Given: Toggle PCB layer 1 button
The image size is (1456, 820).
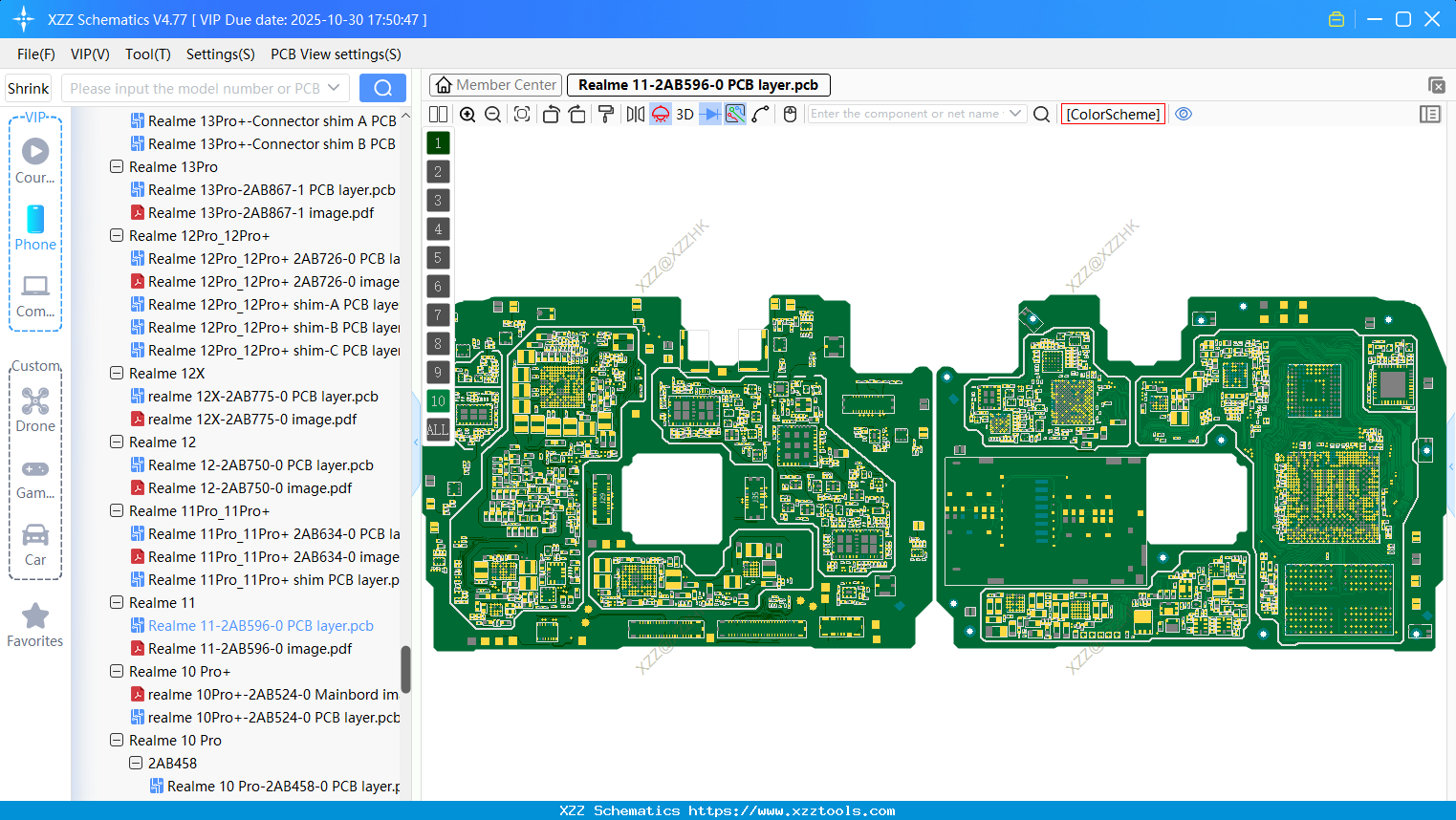Looking at the screenshot, I should tap(438, 143).
